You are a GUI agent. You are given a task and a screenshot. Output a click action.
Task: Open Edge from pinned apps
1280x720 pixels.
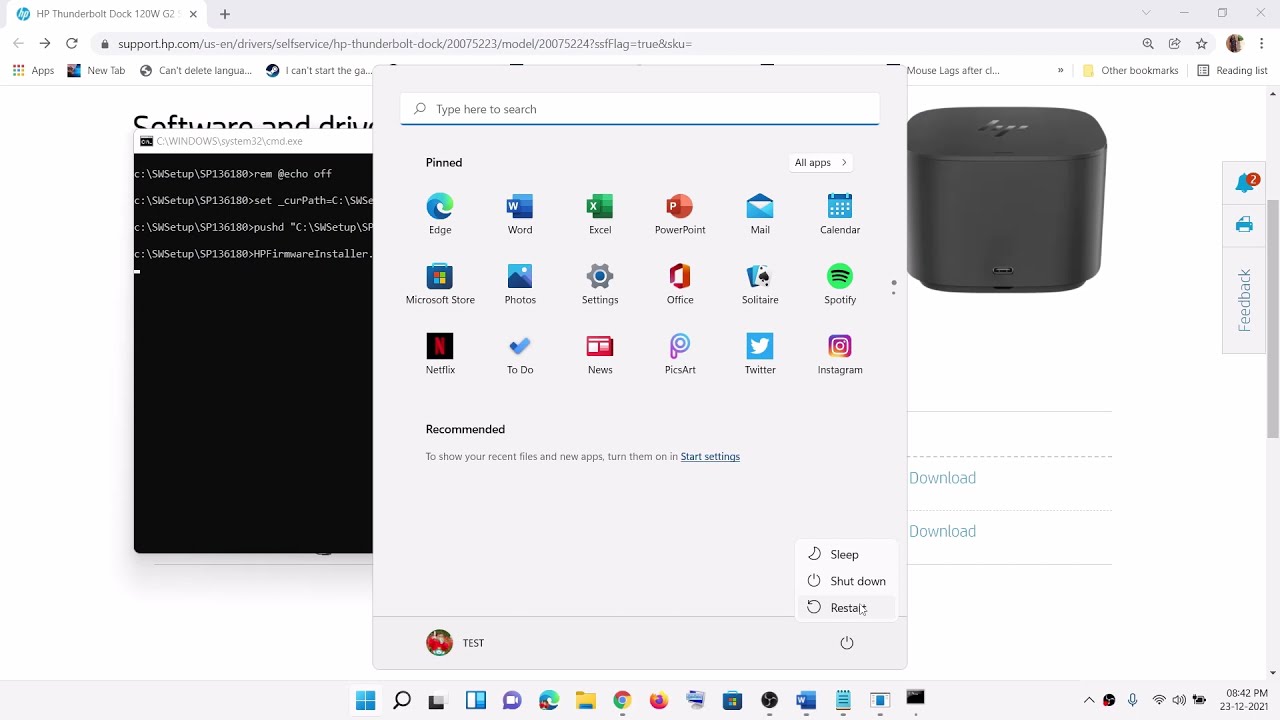coord(440,215)
